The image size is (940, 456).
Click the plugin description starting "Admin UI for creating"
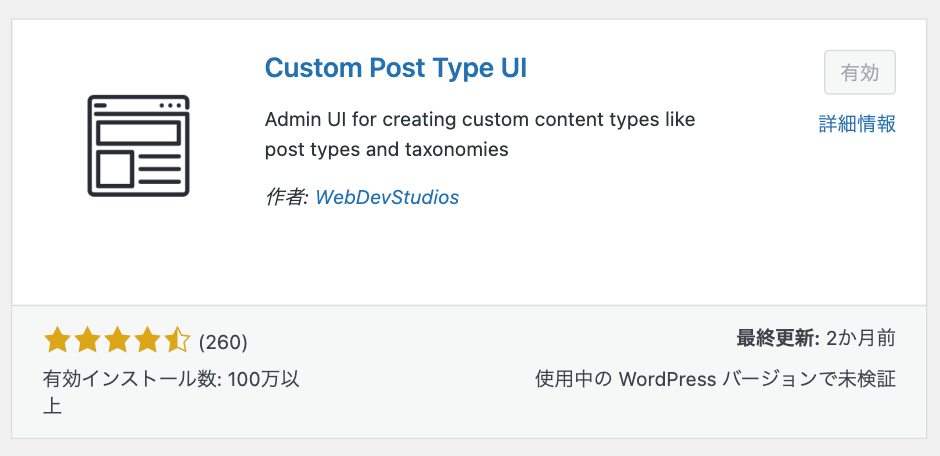(480, 134)
